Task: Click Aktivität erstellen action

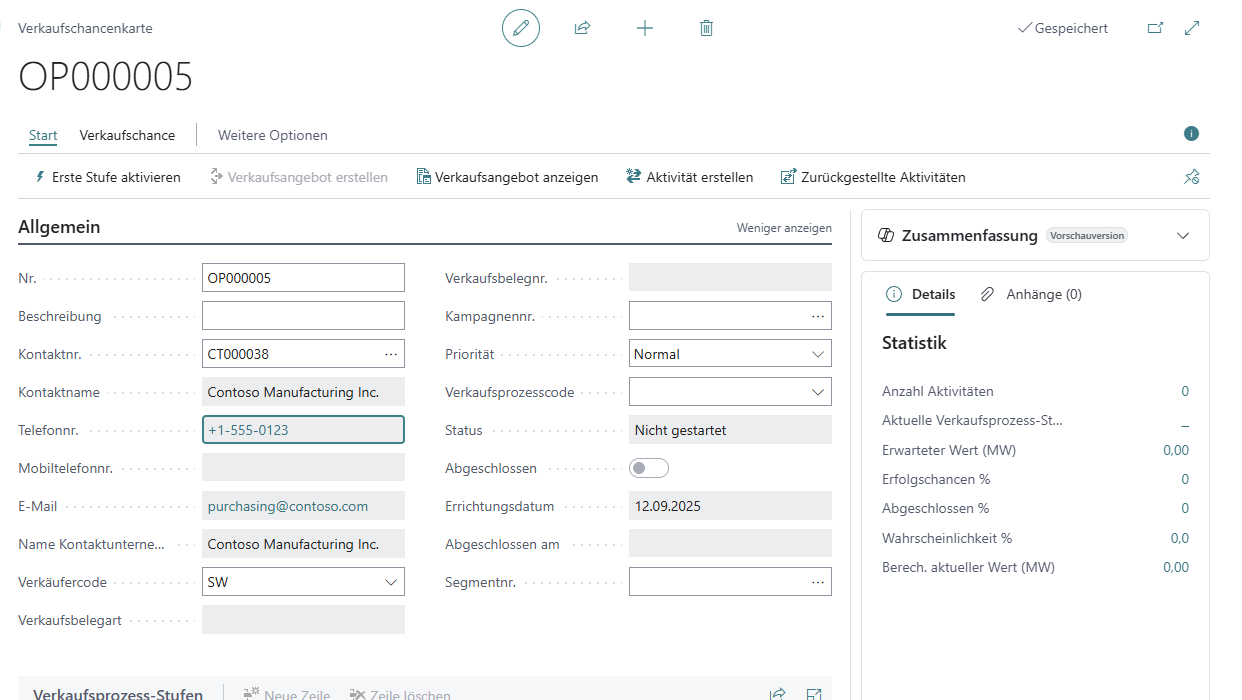Action: (689, 177)
